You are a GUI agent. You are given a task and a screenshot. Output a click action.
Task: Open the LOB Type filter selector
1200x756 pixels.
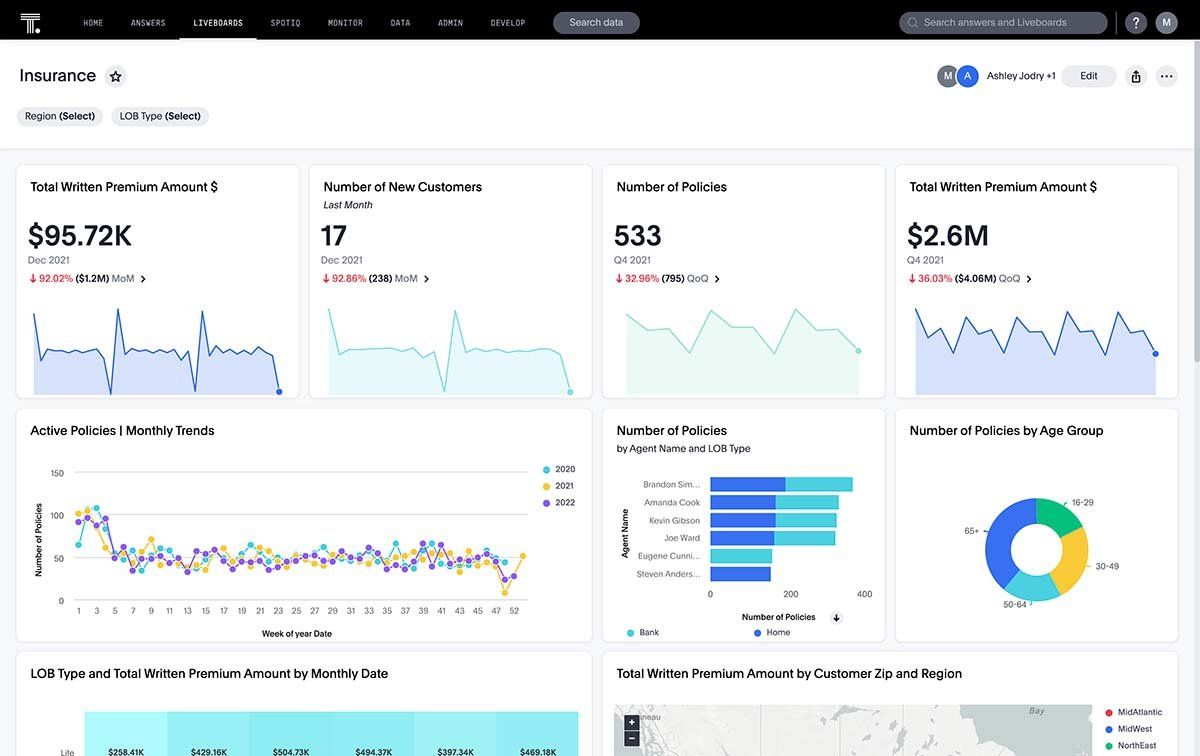tap(160, 116)
